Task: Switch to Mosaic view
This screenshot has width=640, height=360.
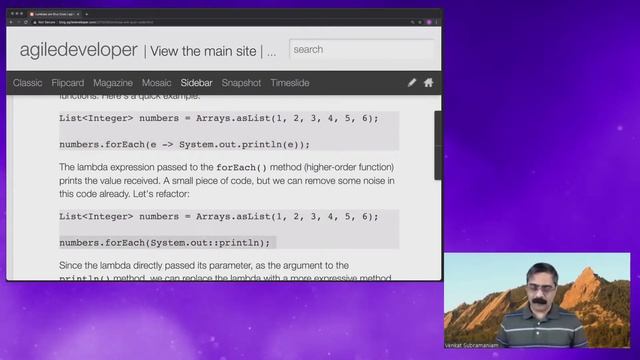Action: [156, 83]
